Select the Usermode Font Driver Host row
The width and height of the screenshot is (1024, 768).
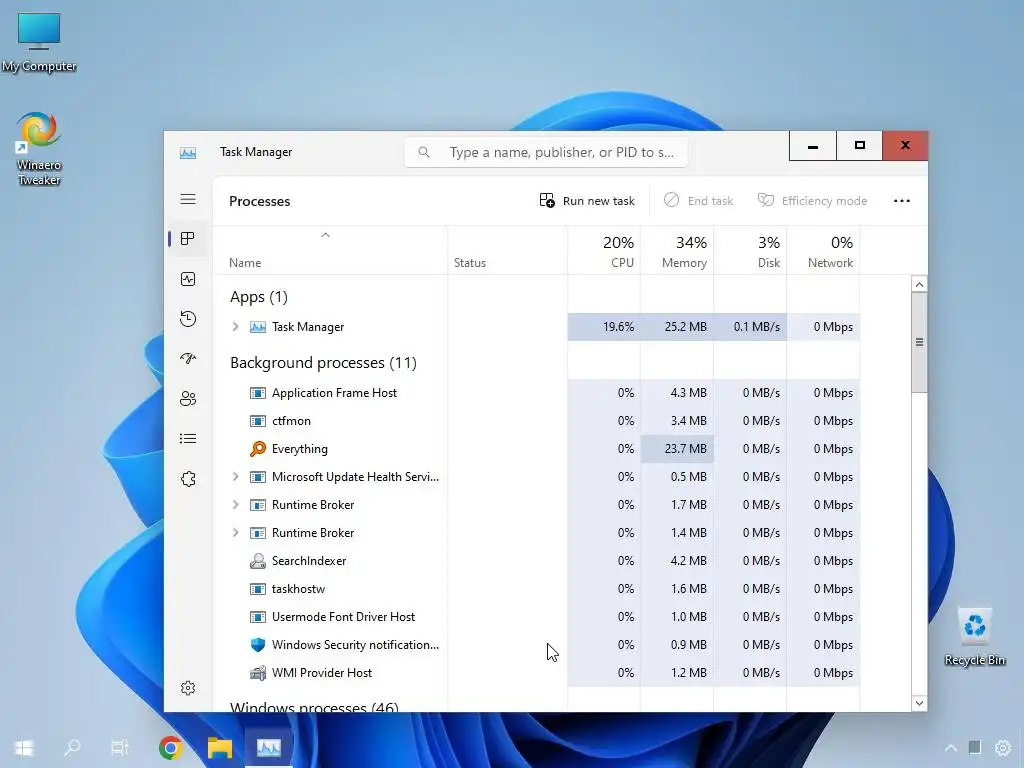536,616
